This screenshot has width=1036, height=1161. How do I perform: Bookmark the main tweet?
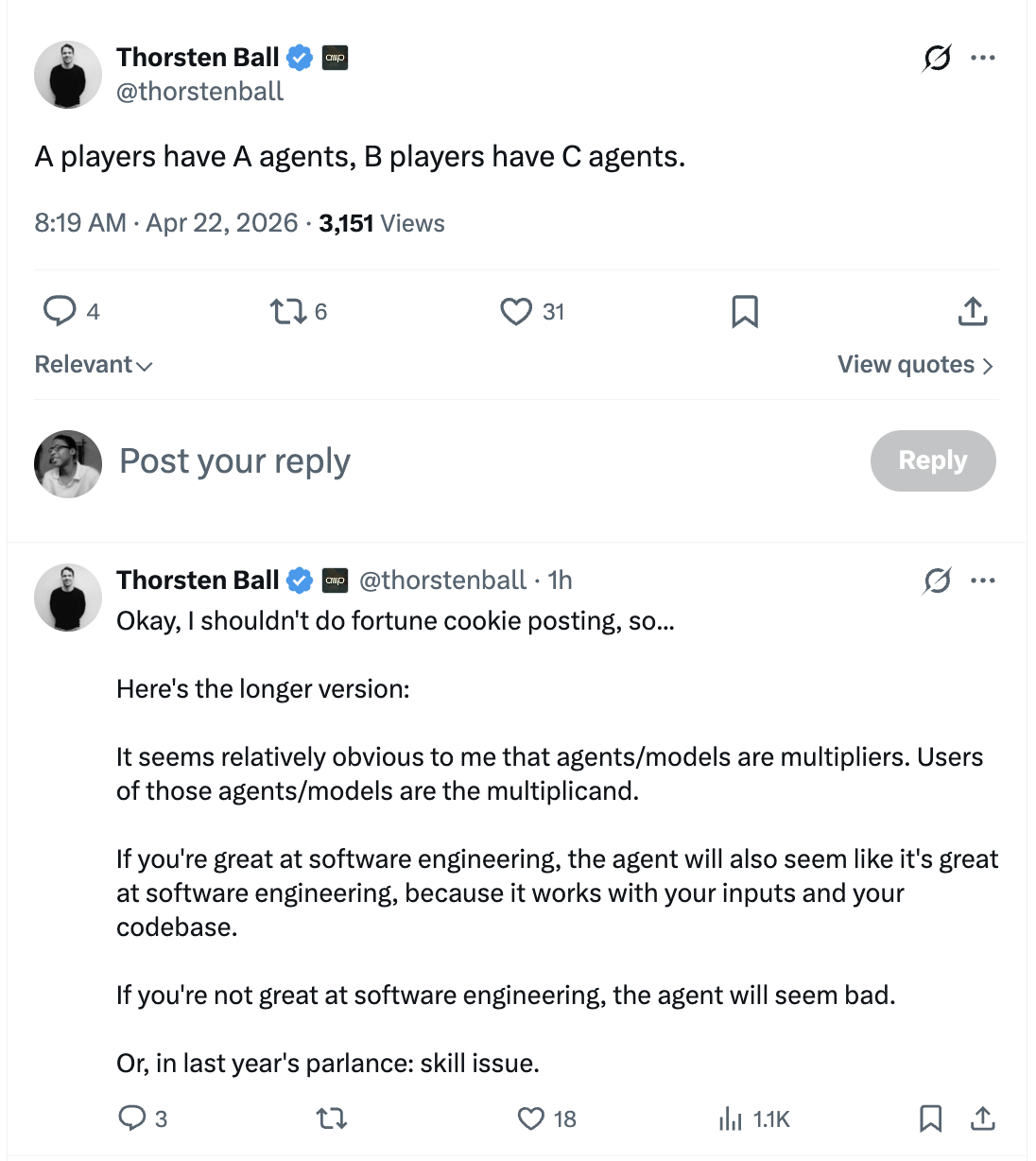(744, 311)
